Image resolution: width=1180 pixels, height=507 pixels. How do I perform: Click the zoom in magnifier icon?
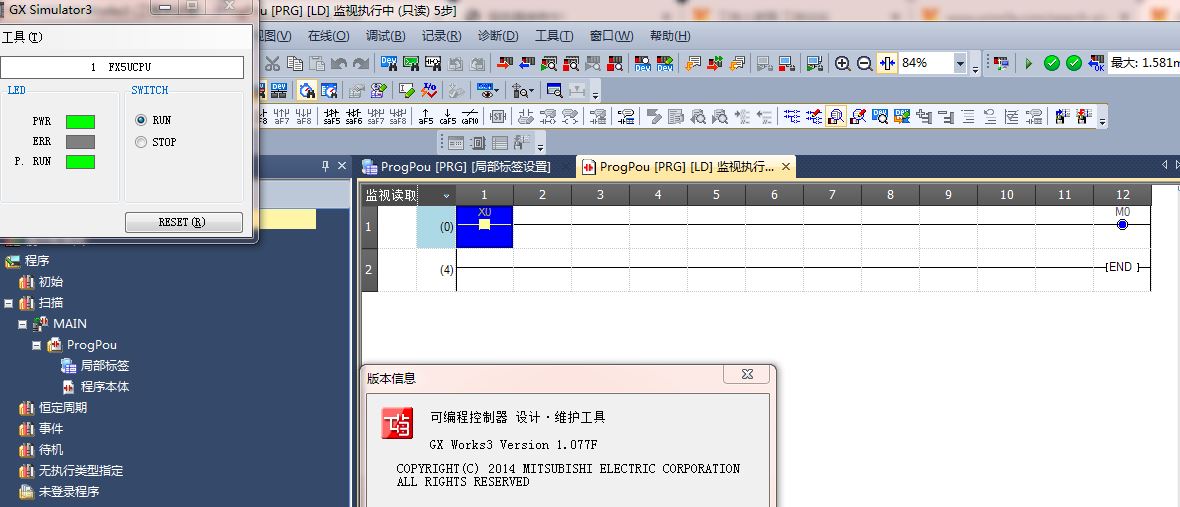843,63
